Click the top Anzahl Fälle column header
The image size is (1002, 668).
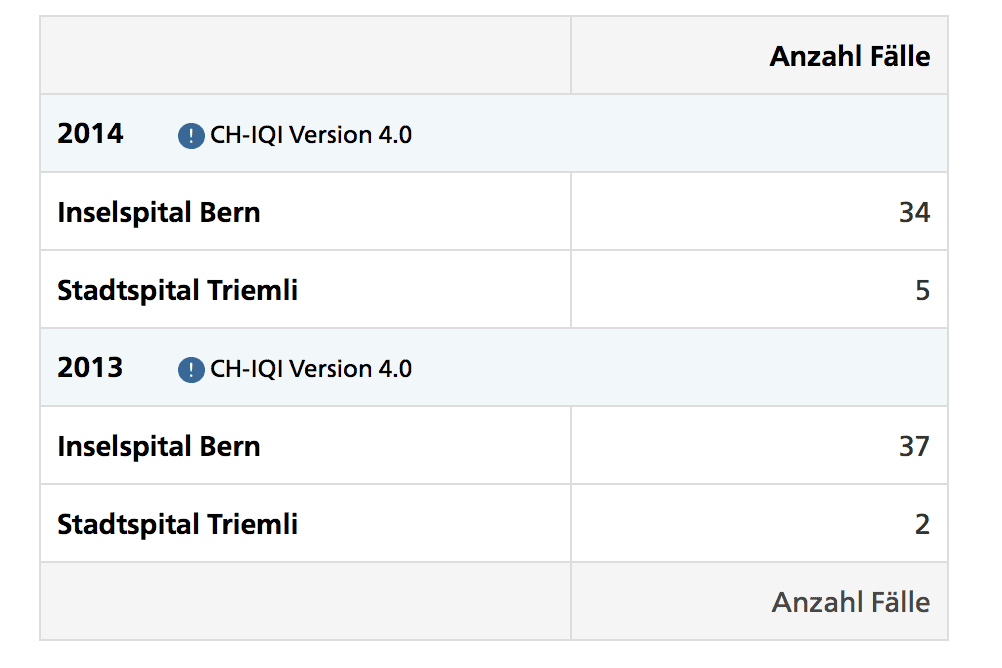[x=849, y=57]
